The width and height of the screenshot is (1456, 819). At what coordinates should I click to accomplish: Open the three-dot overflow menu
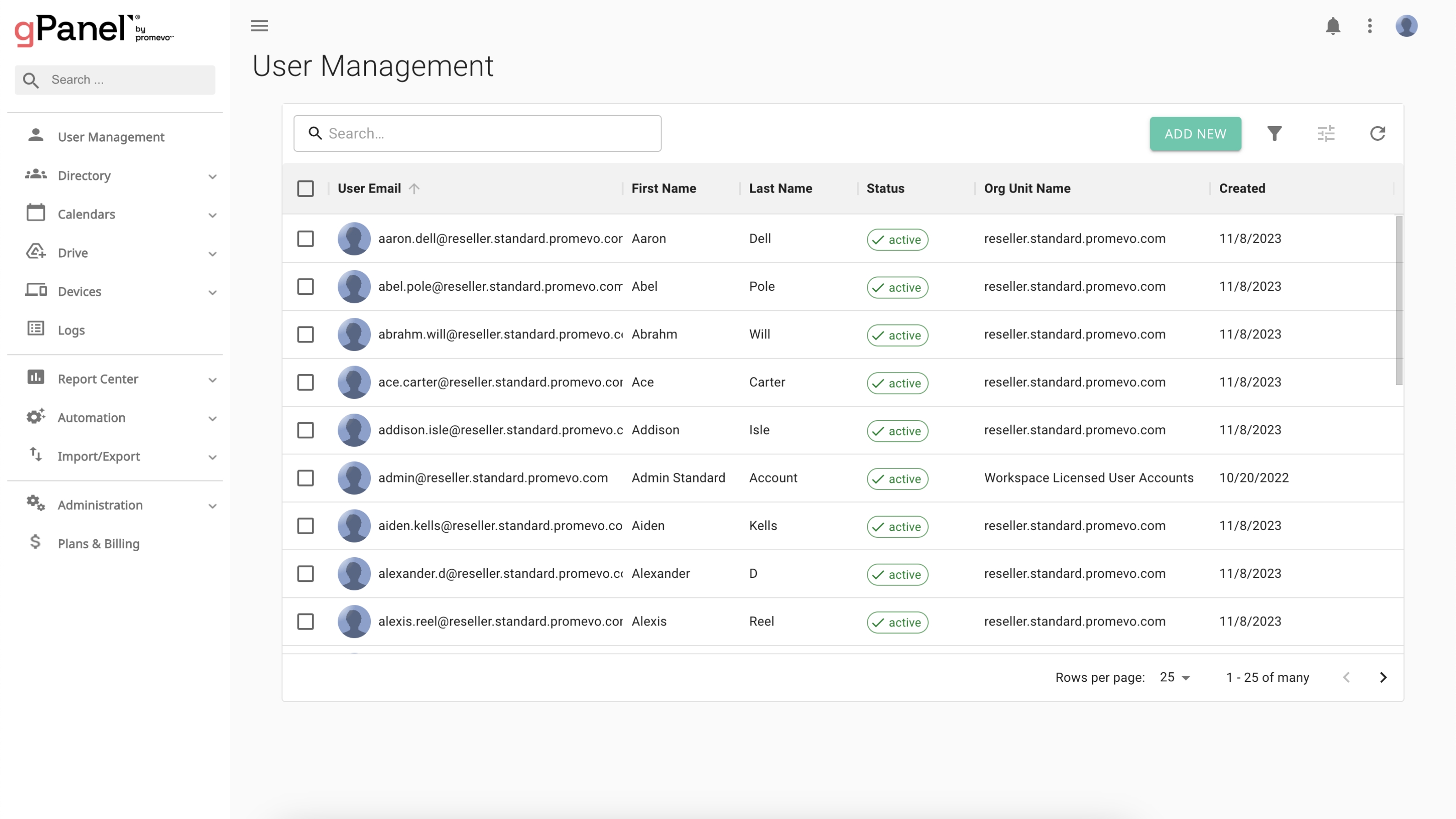[x=1369, y=26]
